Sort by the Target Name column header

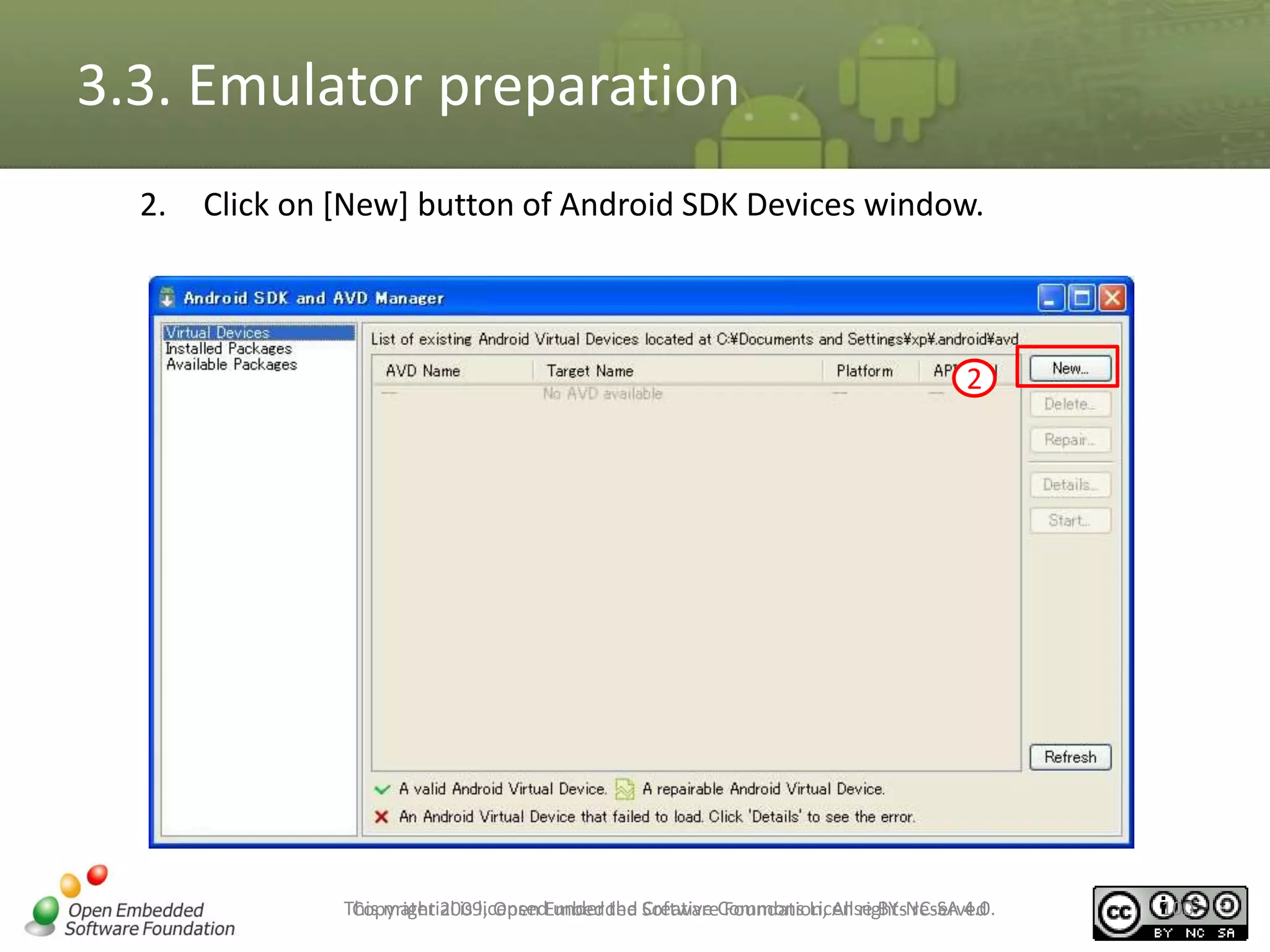(x=677, y=371)
